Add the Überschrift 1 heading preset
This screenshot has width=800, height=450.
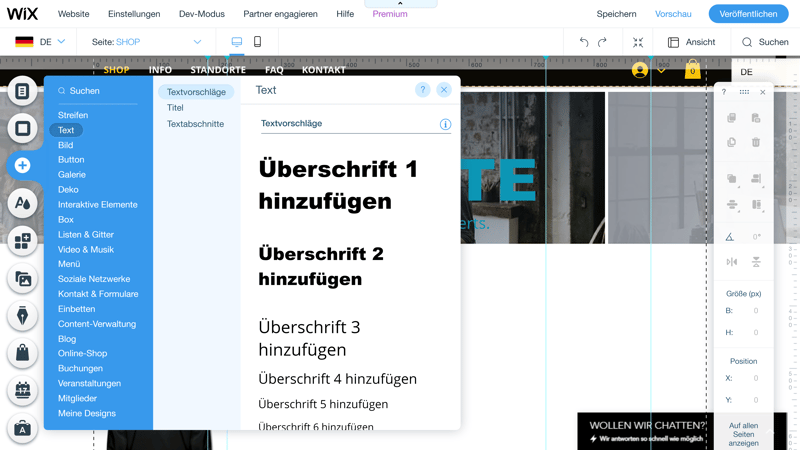(x=338, y=185)
